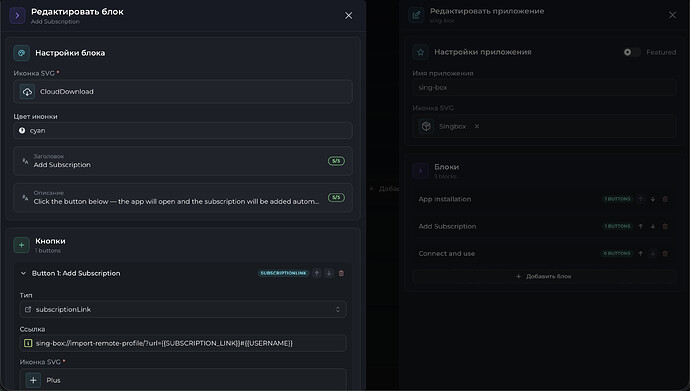
Task: Open the subscriptionLink type dropdown
Action: pyautogui.click(x=183, y=309)
